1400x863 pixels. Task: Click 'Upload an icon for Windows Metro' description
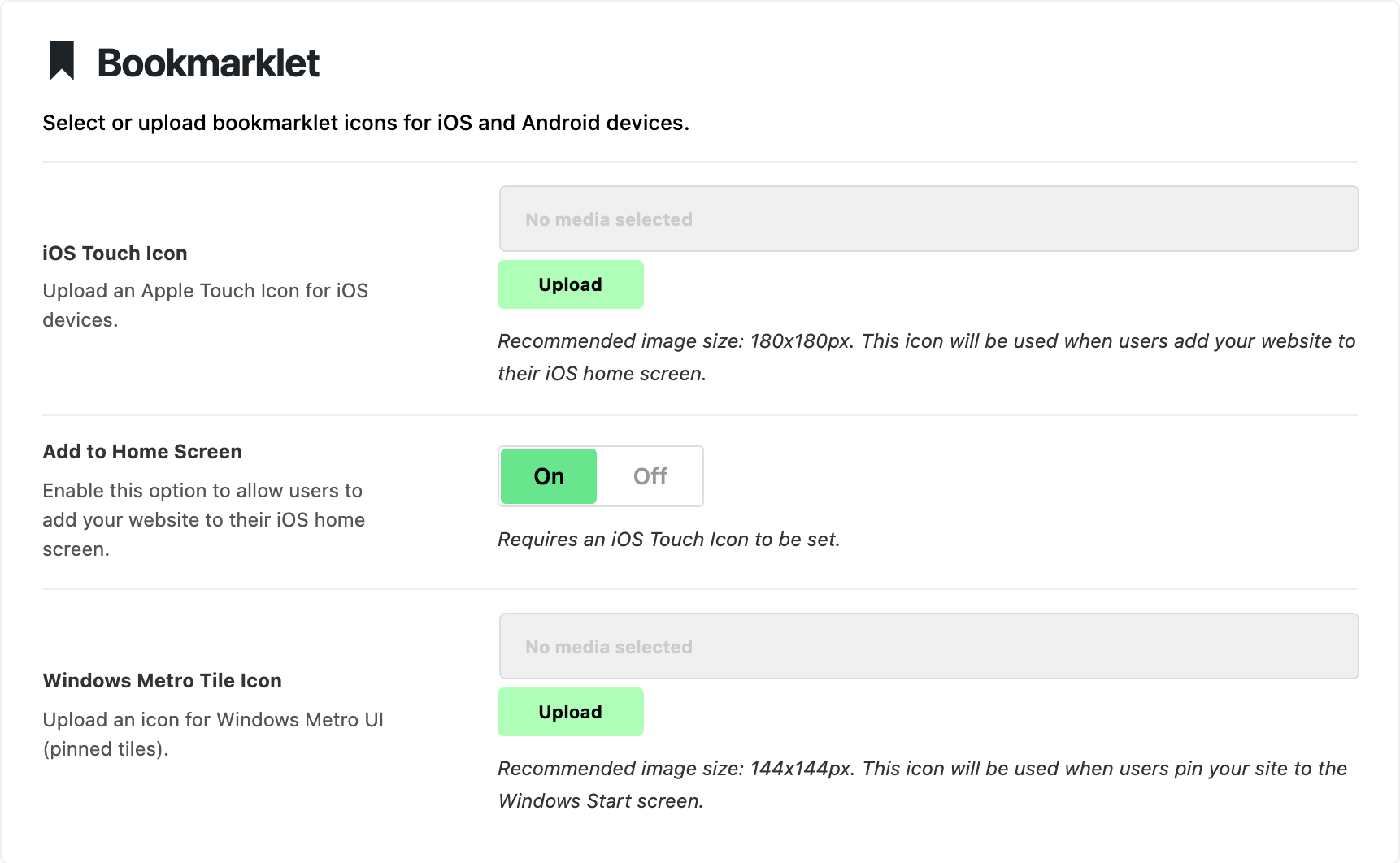pos(212,735)
